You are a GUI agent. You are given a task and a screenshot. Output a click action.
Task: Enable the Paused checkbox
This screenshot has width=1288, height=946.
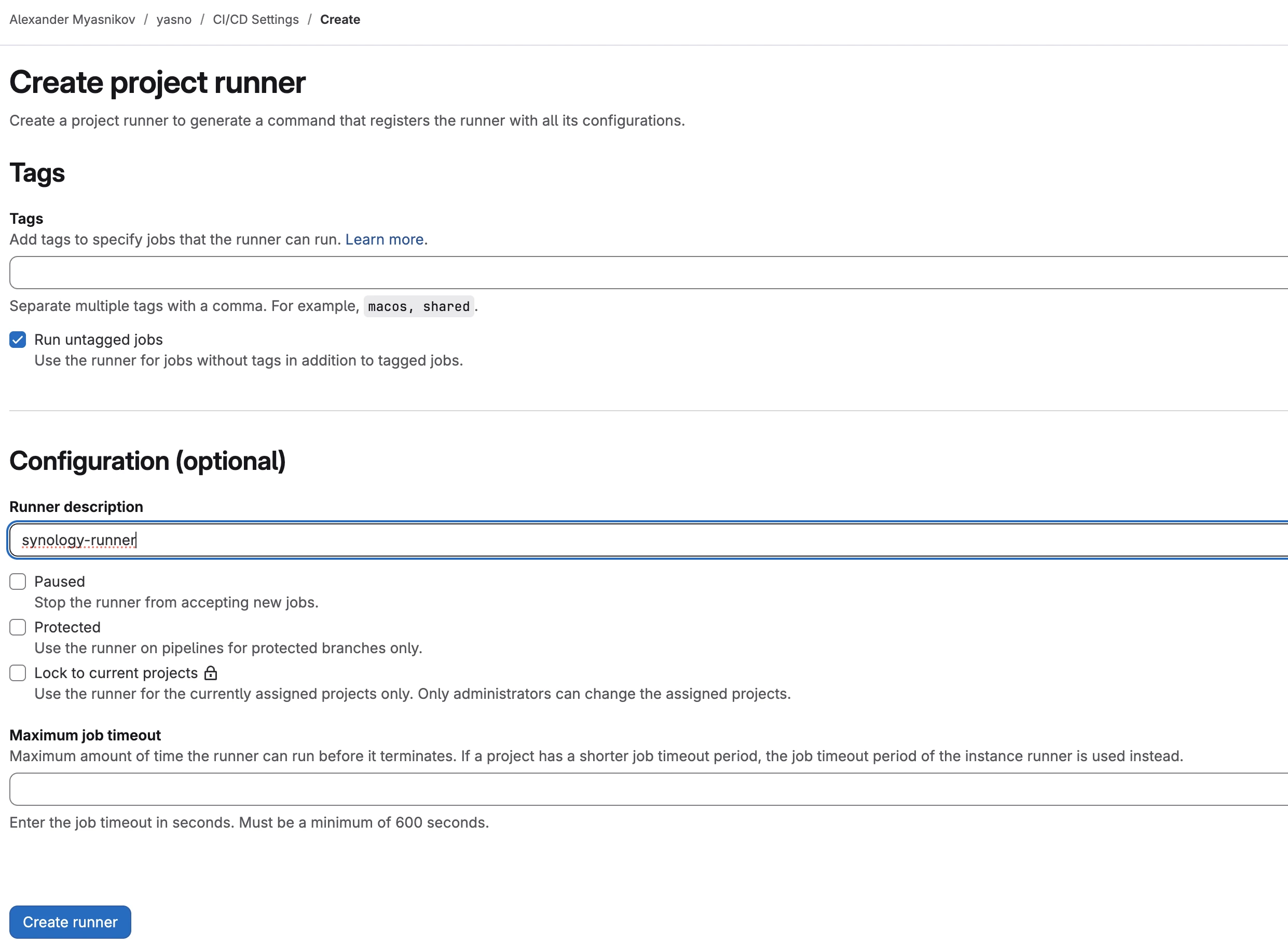pyautogui.click(x=18, y=582)
